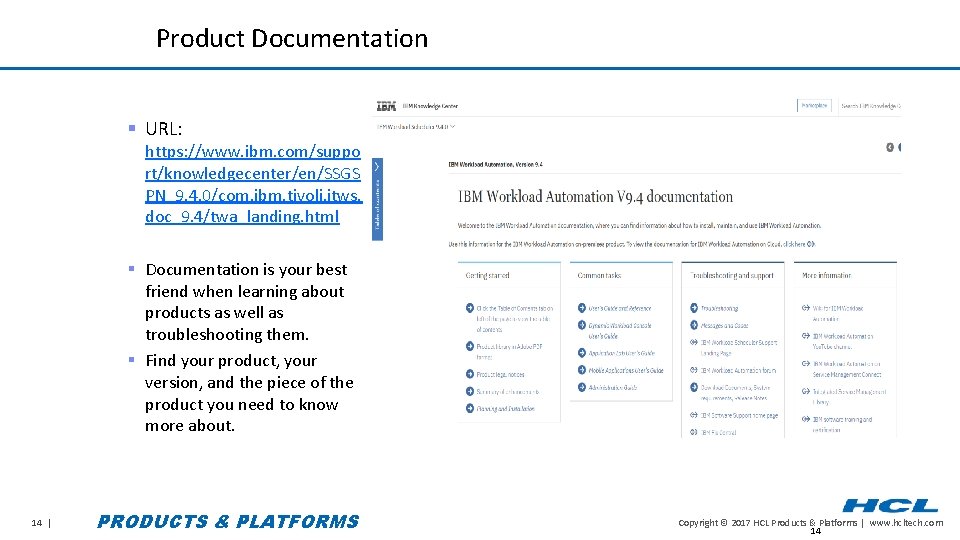Click the IBM Knowledge Center title text
The width and height of the screenshot is (960, 540).
click(x=430, y=107)
